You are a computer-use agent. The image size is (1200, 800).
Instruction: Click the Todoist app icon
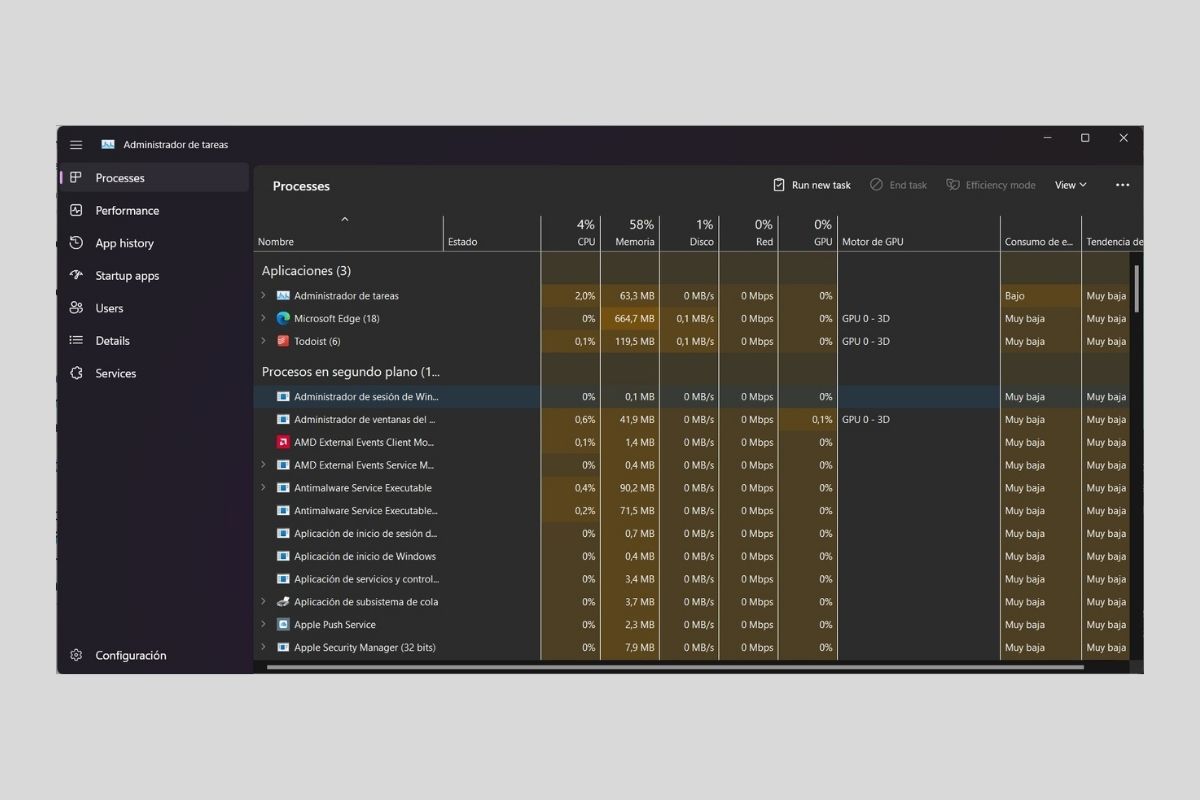283,341
